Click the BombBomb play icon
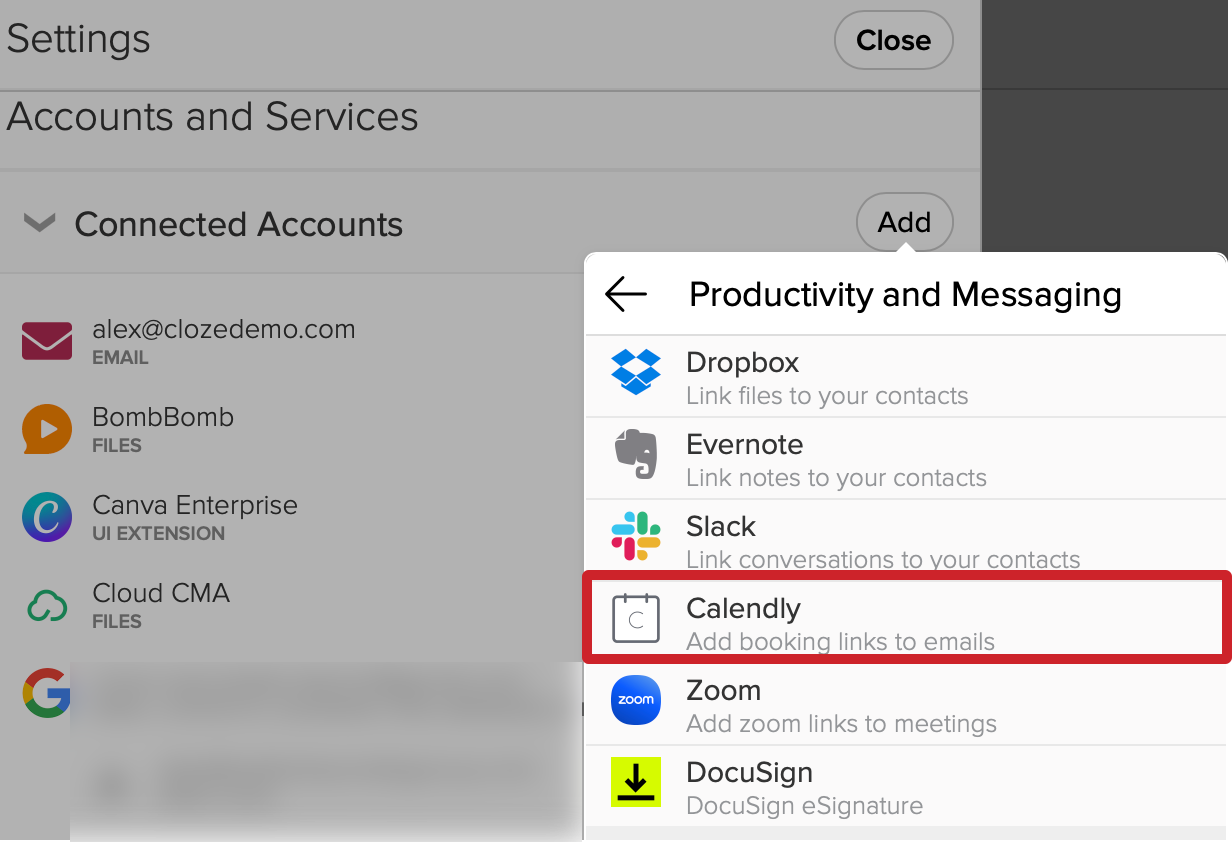This screenshot has width=1232, height=842. (x=46, y=428)
